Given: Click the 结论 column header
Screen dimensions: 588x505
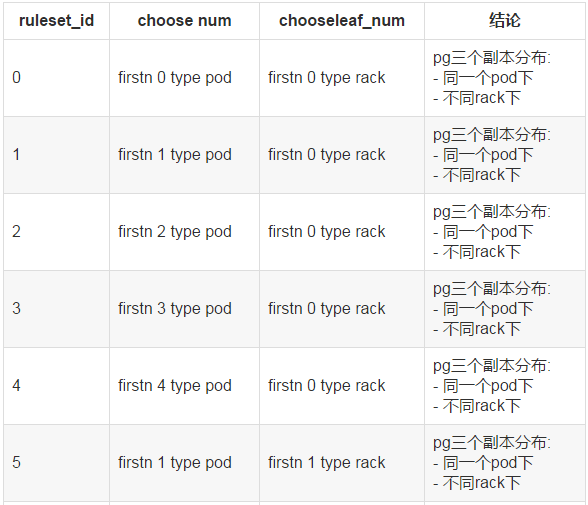Looking at the screenshot, I should pos(505,21).
